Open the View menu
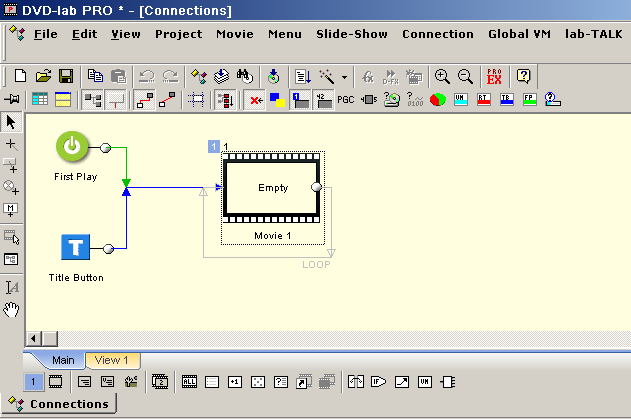The width and height of the screenshot is (631, 419). 126,34
